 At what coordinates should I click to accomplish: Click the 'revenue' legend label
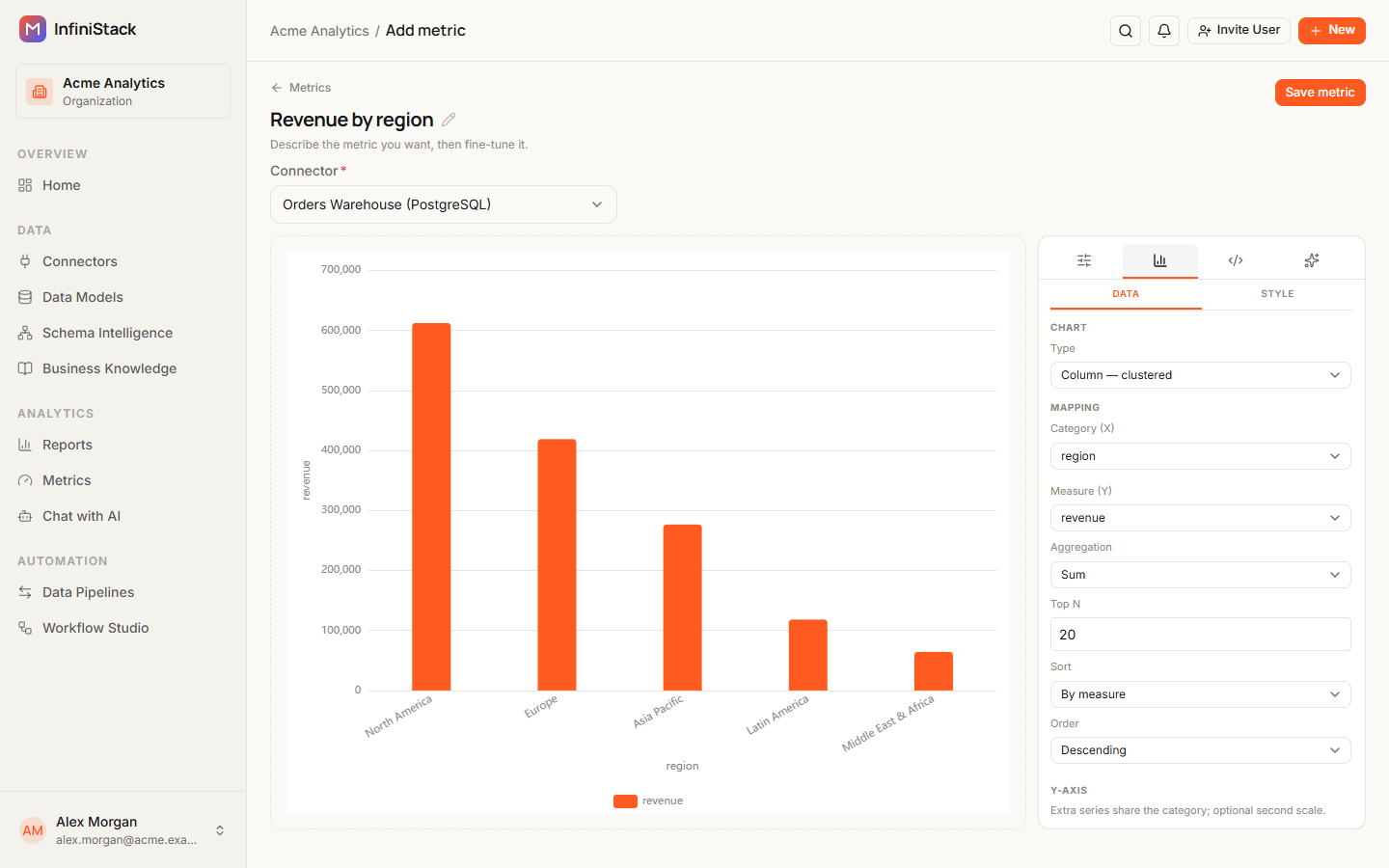click(x=663, y=800)
